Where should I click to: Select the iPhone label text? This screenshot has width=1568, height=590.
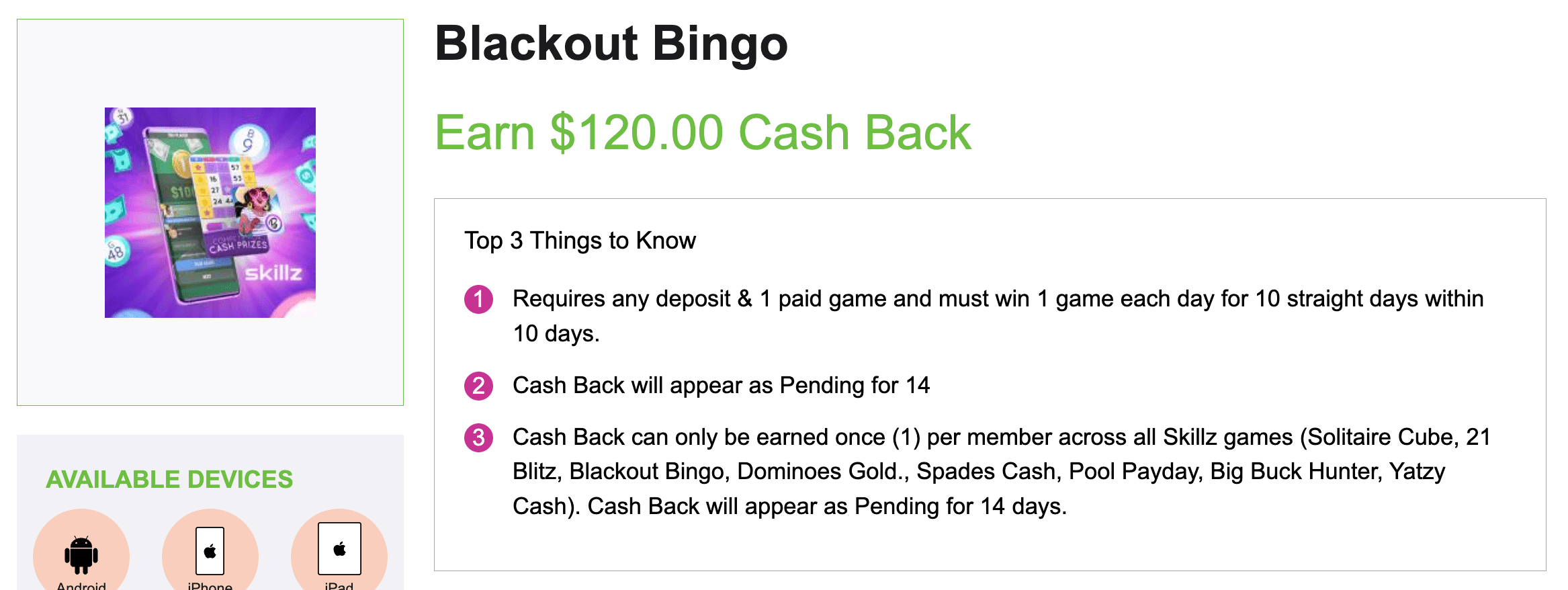pyautogui.click(x=210, y=585)
